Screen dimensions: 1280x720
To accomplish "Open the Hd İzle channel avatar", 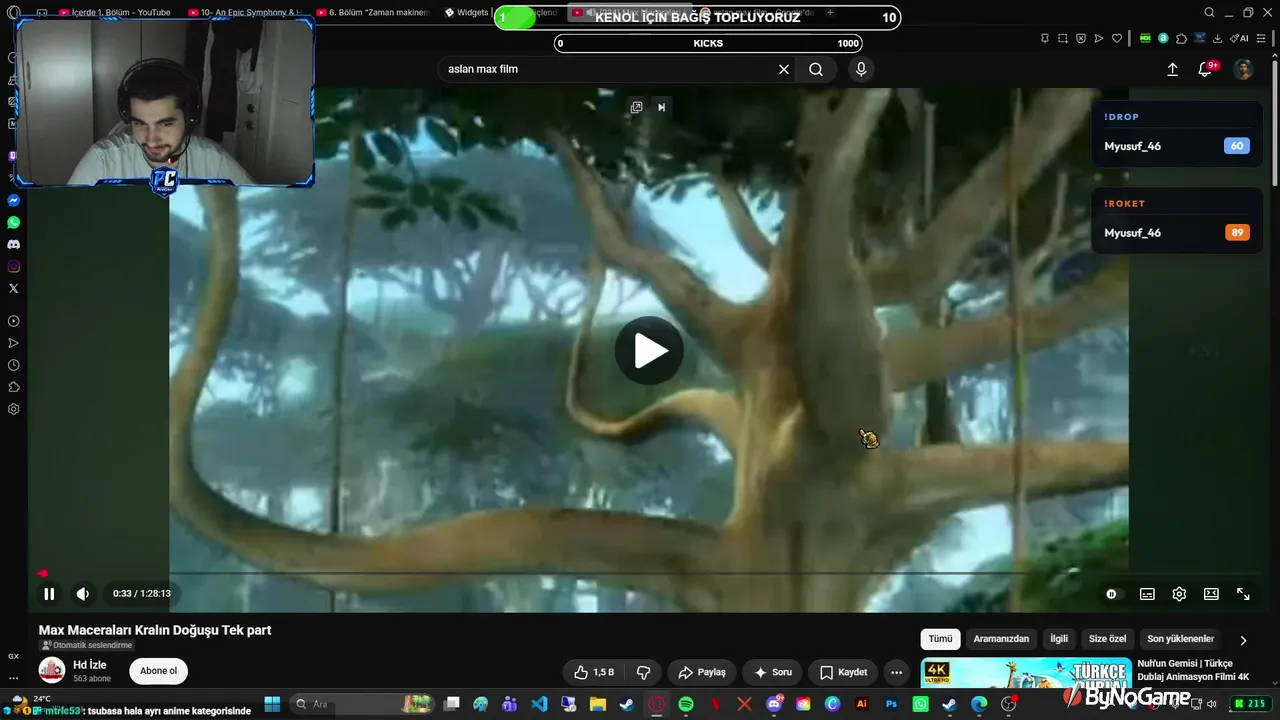I will pos(52,670).
